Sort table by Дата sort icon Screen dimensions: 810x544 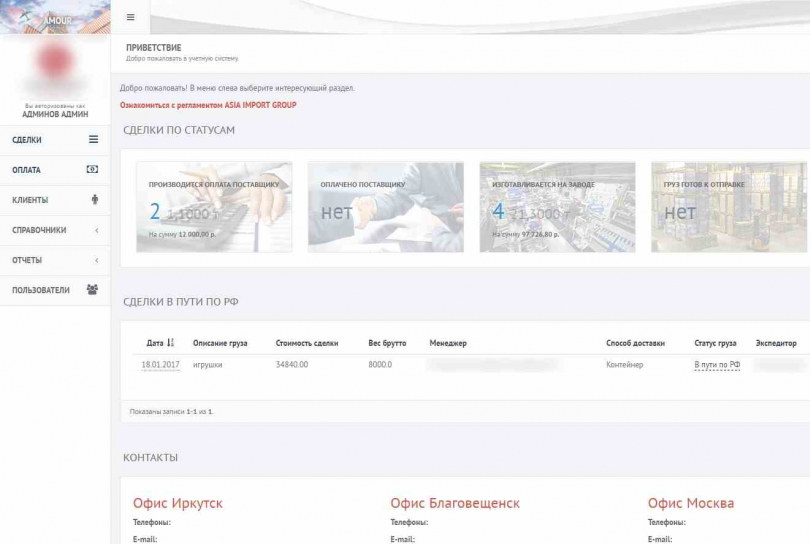click(x=170, y=343)
